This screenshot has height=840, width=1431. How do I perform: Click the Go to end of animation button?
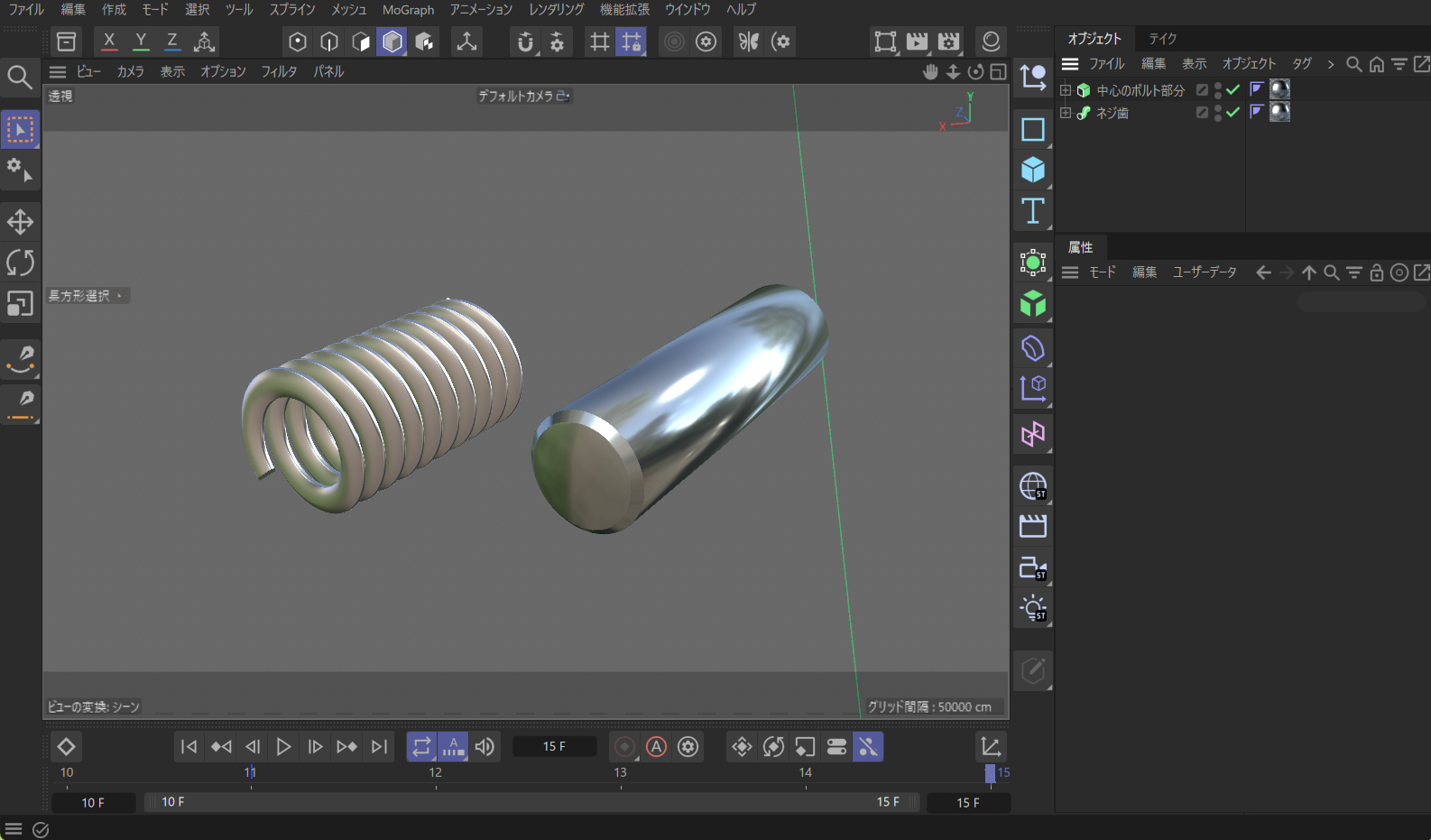(380, 747)
